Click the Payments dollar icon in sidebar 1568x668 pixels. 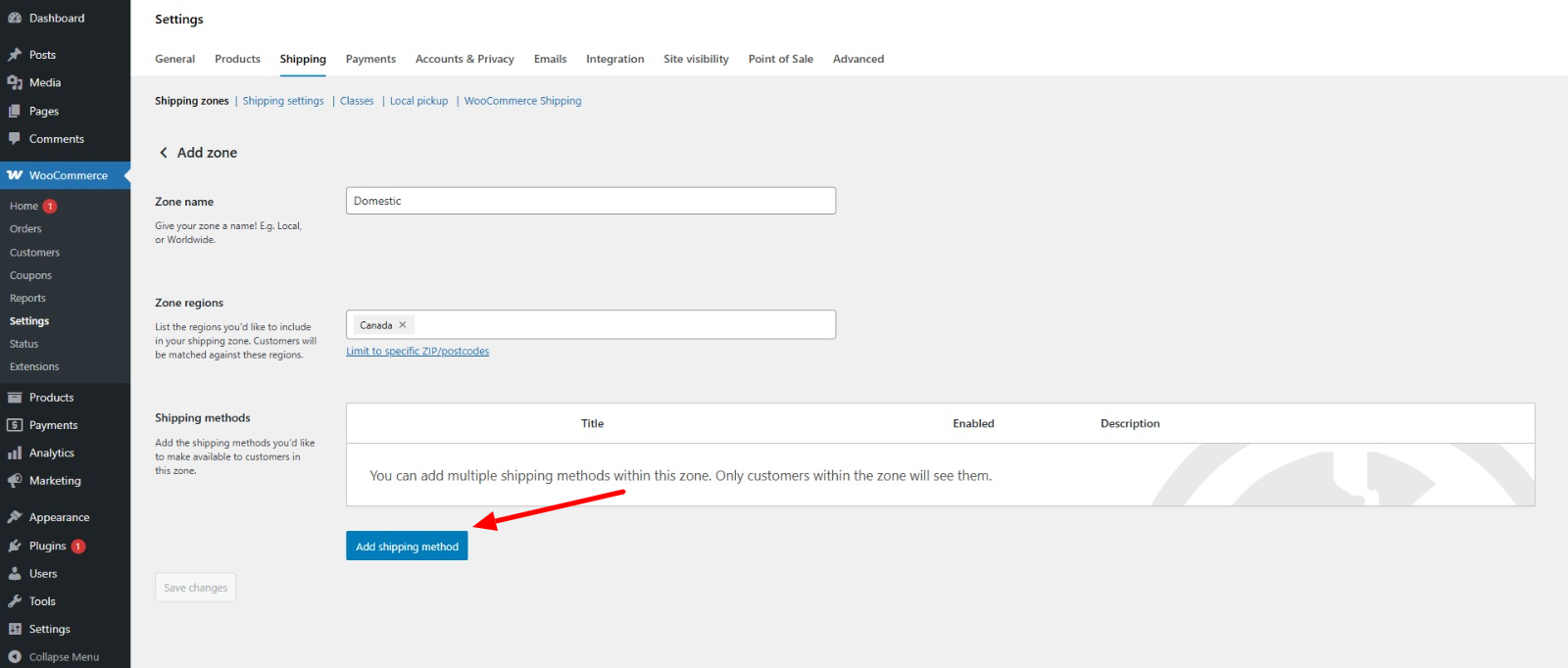15,425
